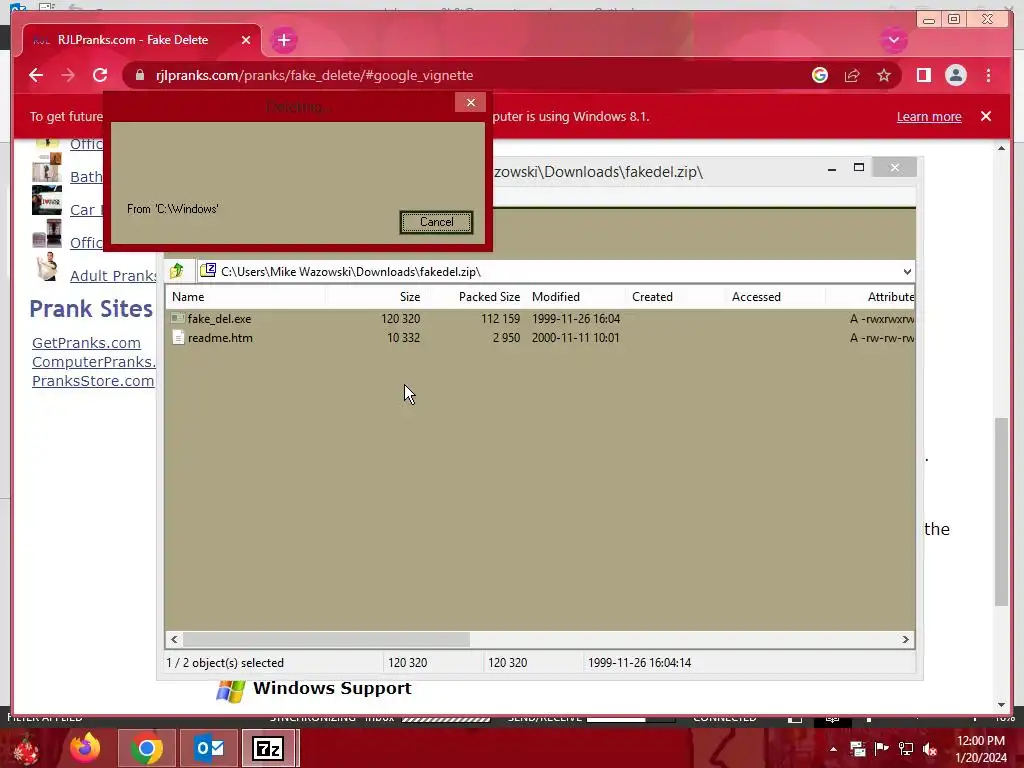Launch Firefox from taskbar
This screenshot has height=768, width=1024.
(86, 748)
